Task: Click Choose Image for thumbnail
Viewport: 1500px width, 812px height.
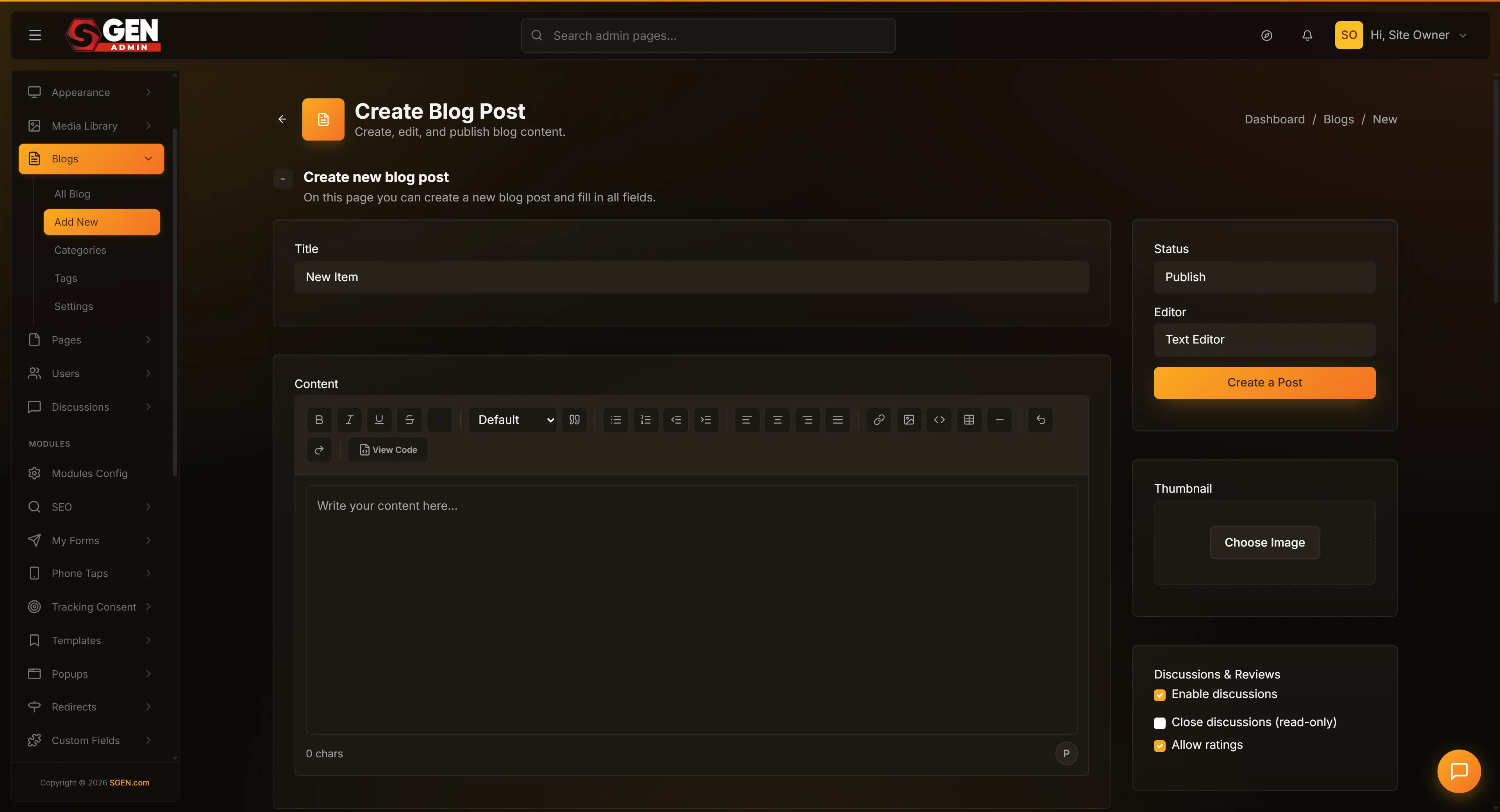Action: (x=1264, y=543)
